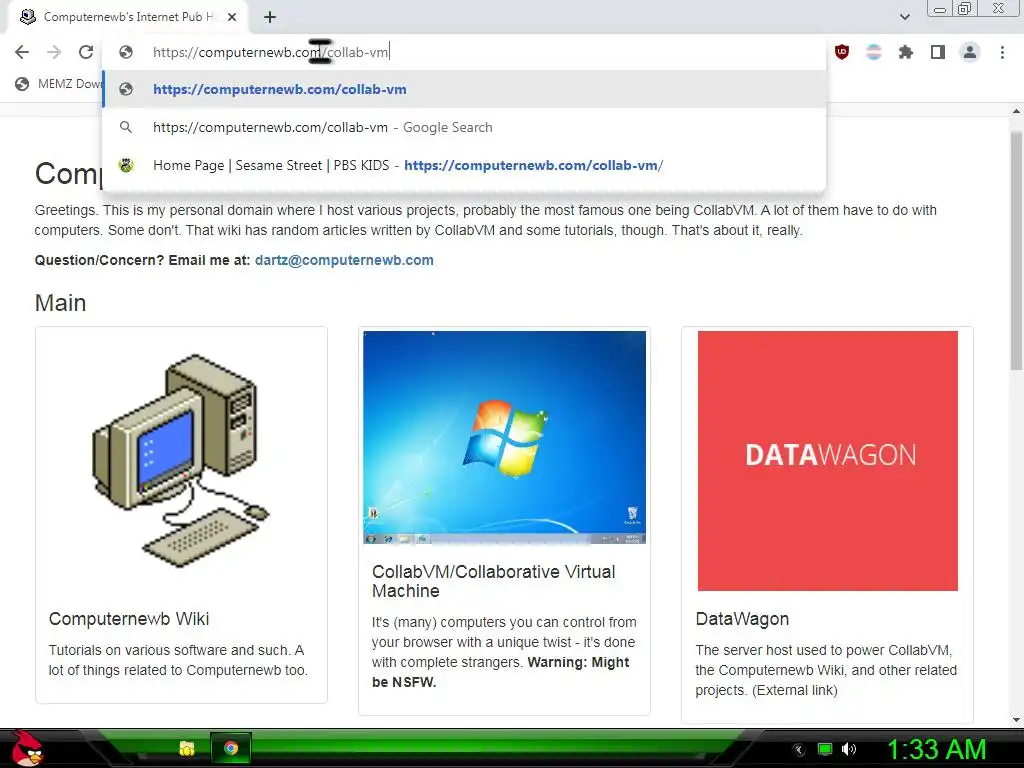Select the Sesame Street PBS KIDS suggestion
This screenshot has width=1024, height=768.
pos(464,165)
